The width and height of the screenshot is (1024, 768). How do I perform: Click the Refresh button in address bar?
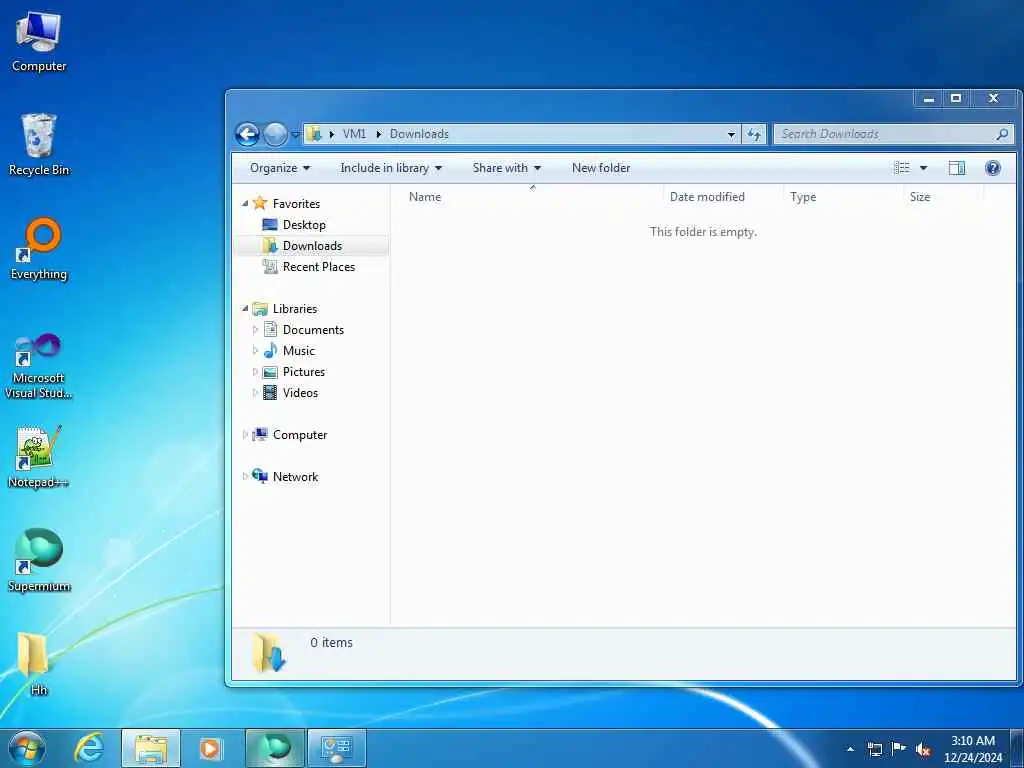click(754, 135)
